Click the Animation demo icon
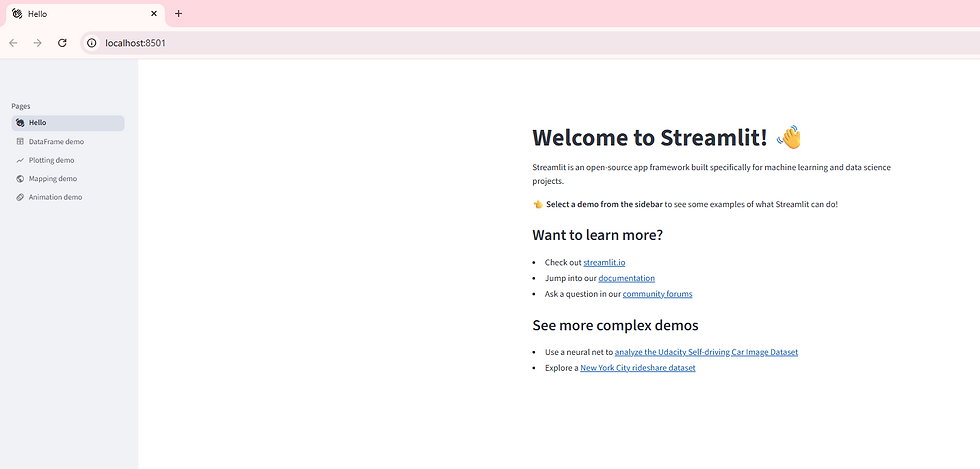 click(x=20, y=197)
